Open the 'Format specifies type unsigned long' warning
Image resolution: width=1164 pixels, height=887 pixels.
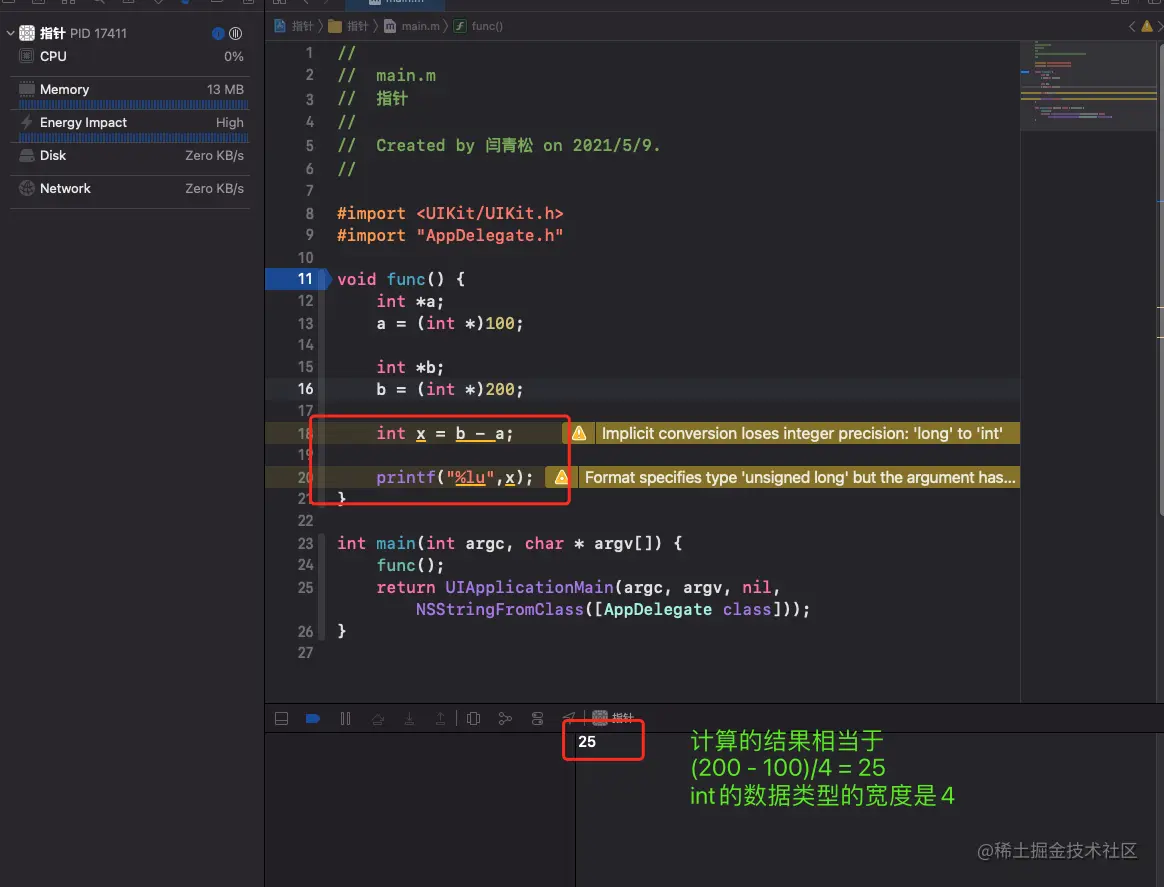800,477
